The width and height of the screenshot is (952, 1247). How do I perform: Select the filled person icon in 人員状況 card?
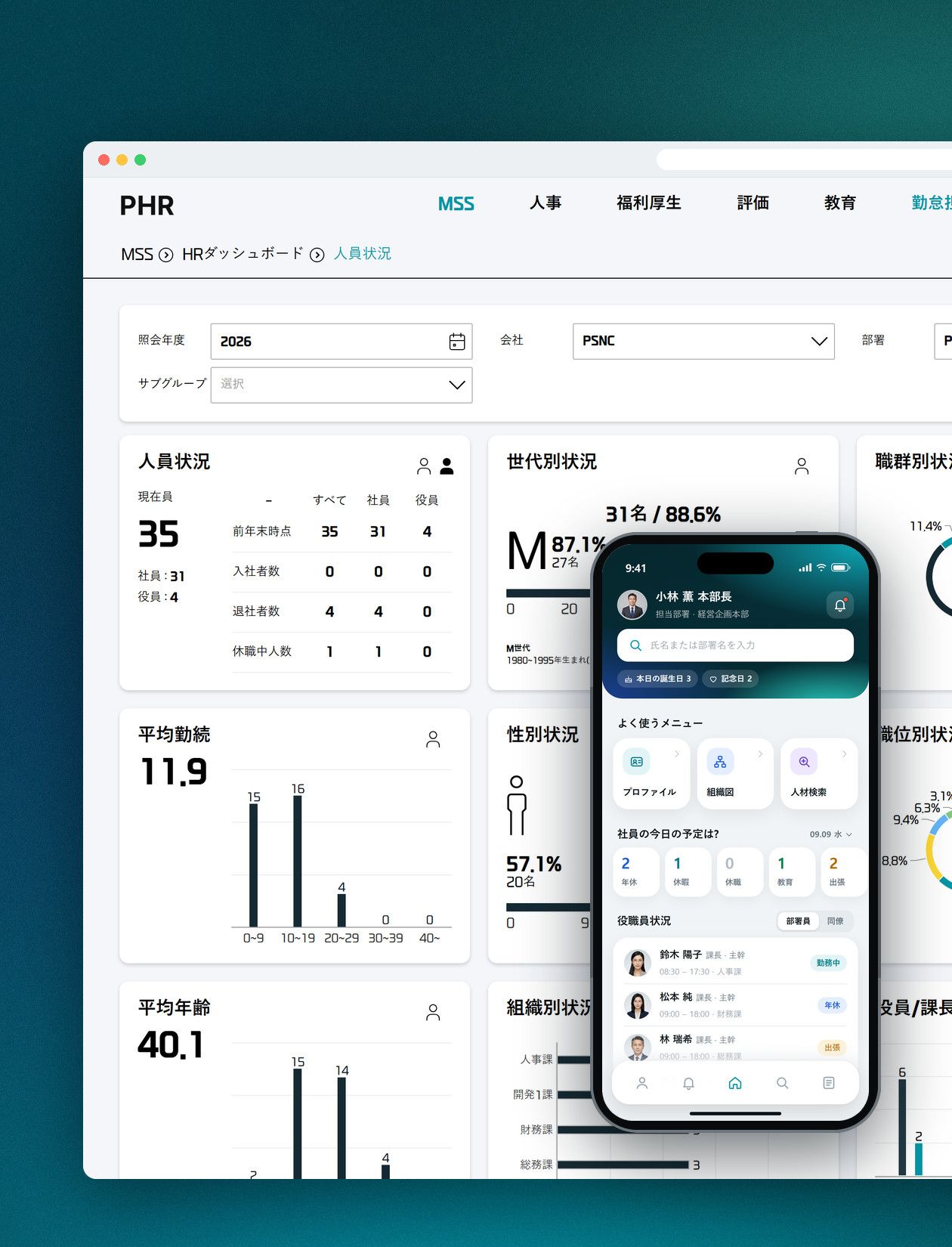[x=447, y=466]
